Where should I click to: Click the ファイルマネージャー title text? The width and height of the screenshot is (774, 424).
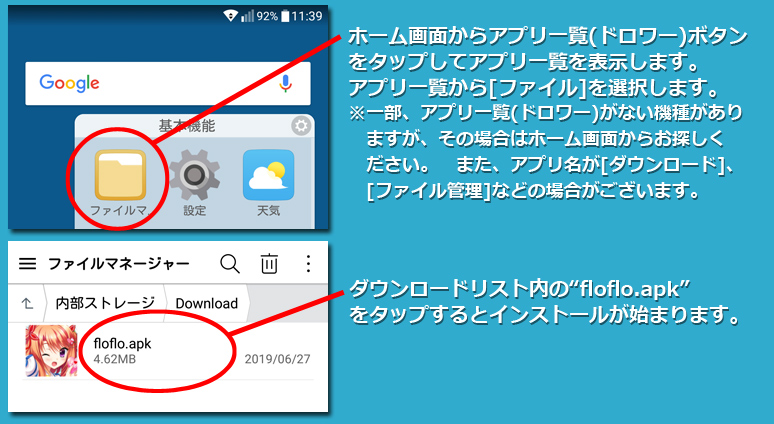118,264
